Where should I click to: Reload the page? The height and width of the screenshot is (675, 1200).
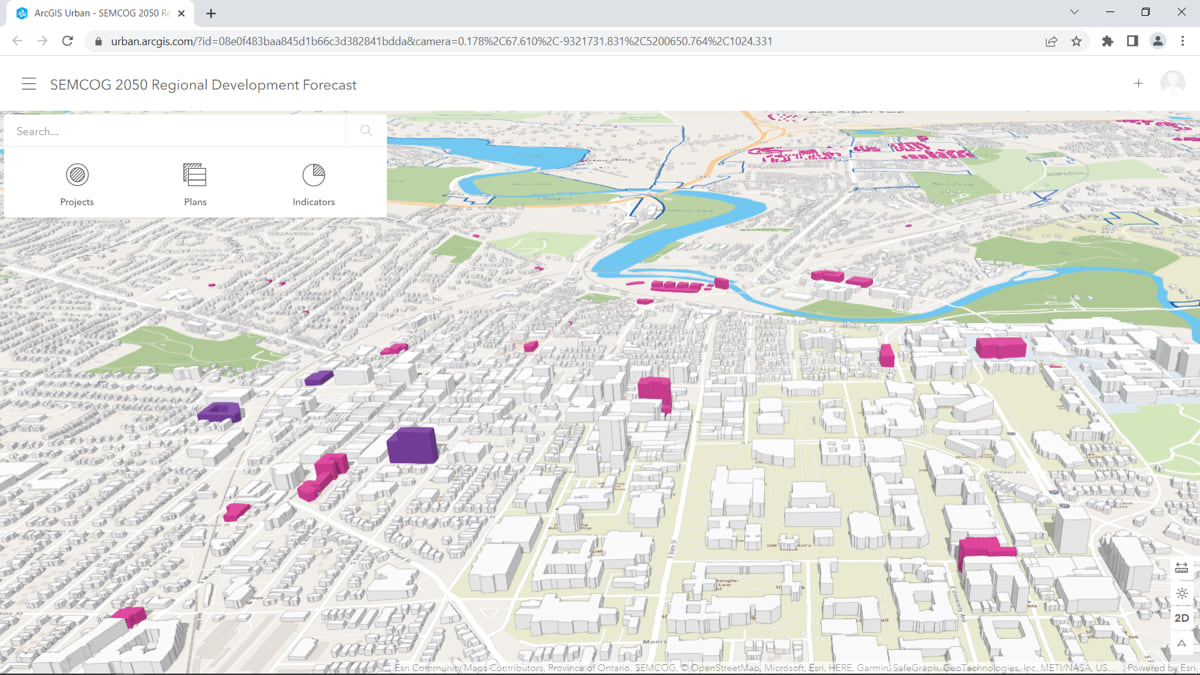coord(67,41)
